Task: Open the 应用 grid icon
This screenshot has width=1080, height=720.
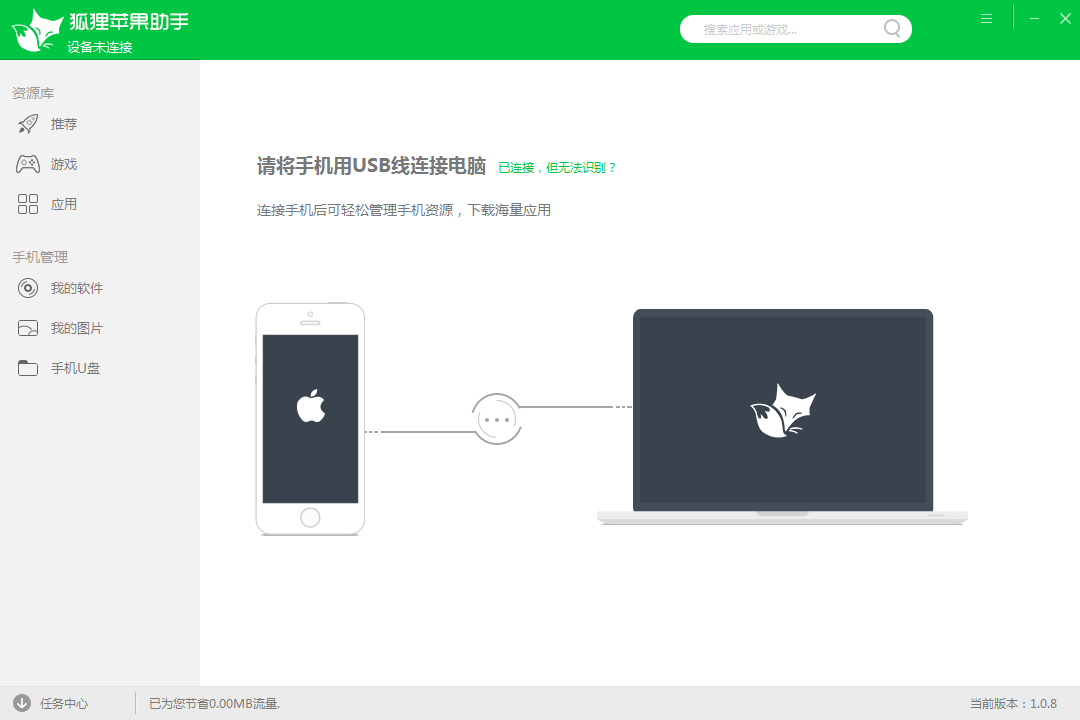Action: click(x=28, y=204)
